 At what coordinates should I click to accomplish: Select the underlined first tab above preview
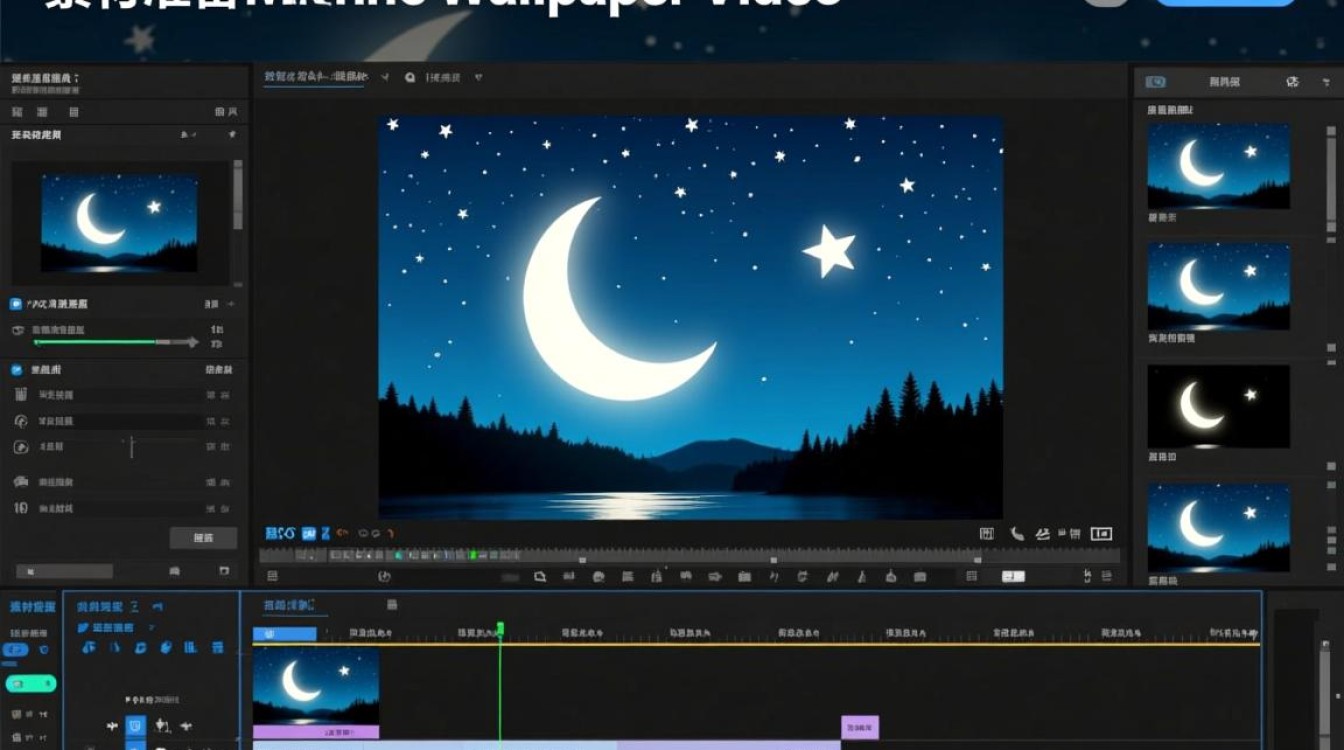(x=314, y=77)
